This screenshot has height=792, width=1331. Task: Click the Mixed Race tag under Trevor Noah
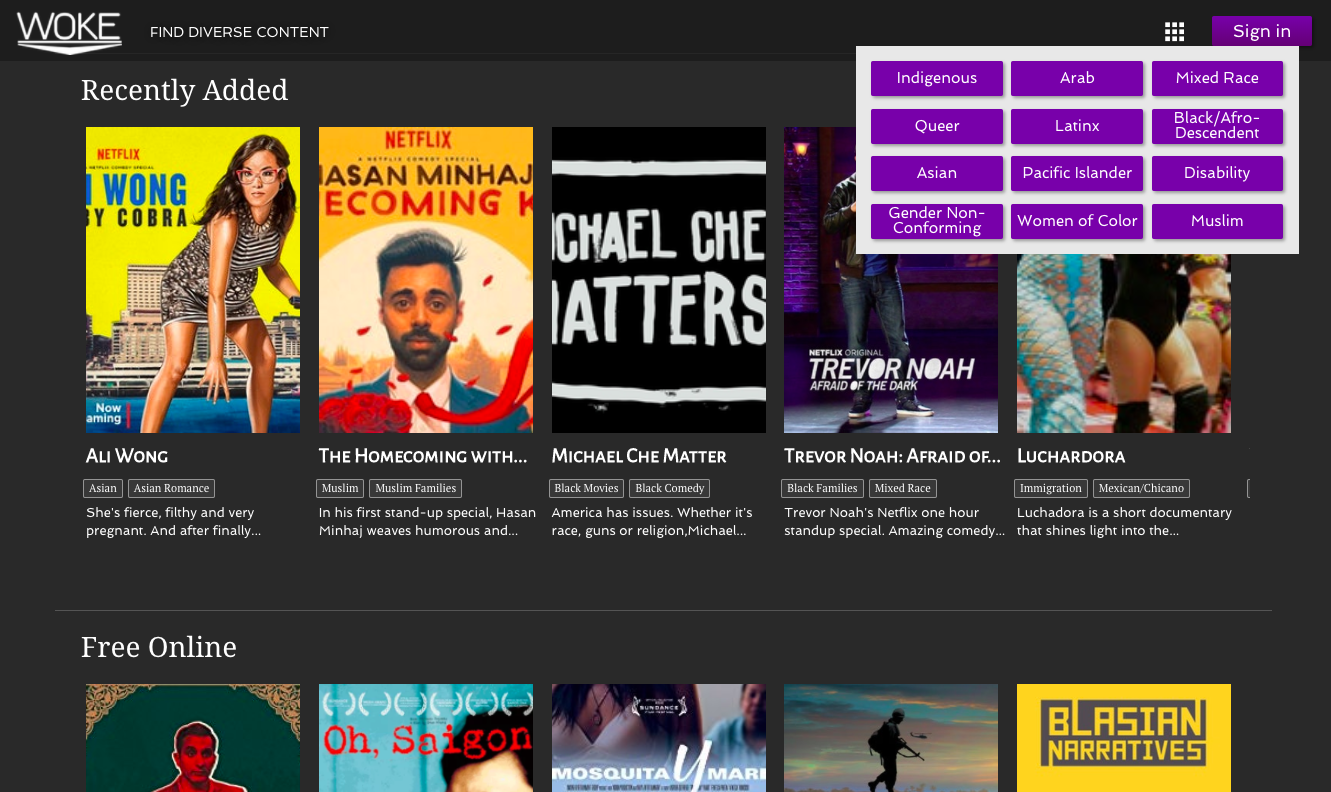pos(903,489)
